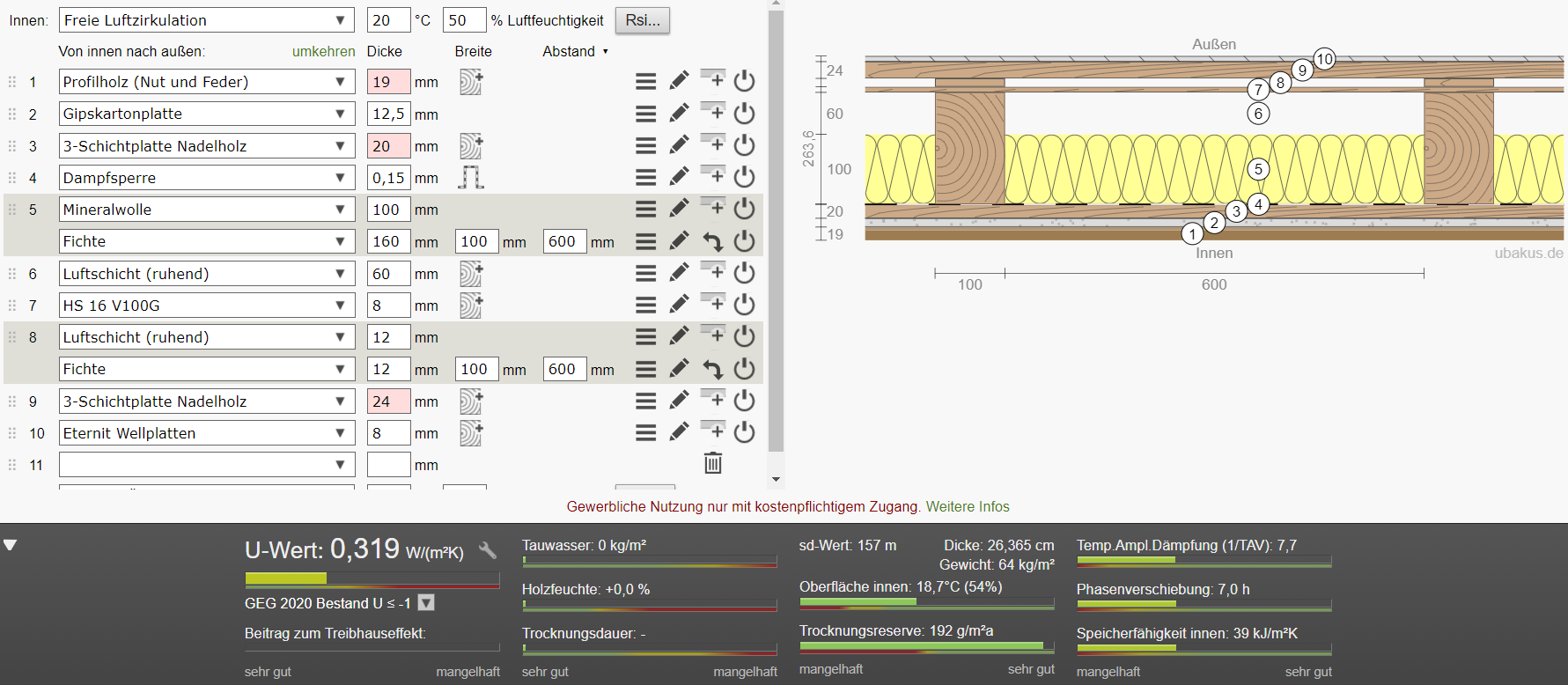Viewport: 1568px width, 685px height.
Task: Disable layer 9 3-Schichtplatte Nadelholz via power icon
Action: [x=745, y=401]
